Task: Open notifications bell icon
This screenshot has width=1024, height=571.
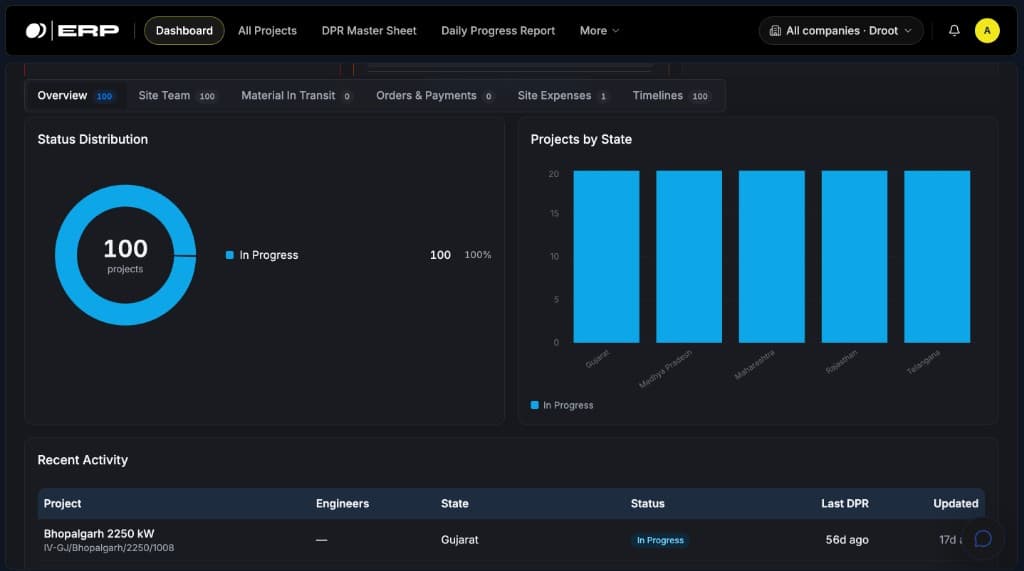Action: (x=954, y=31)
